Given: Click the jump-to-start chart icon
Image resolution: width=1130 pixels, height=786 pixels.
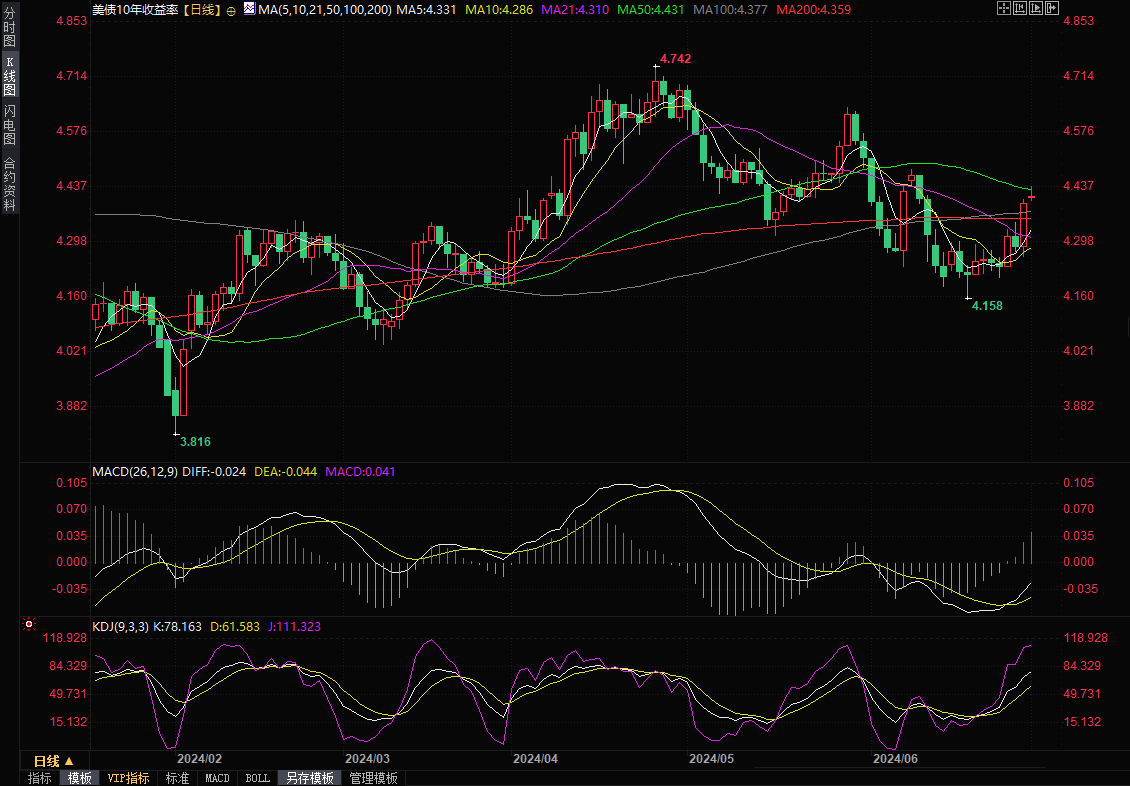Looking at the screenshot, I should (x=1020, y=8).
